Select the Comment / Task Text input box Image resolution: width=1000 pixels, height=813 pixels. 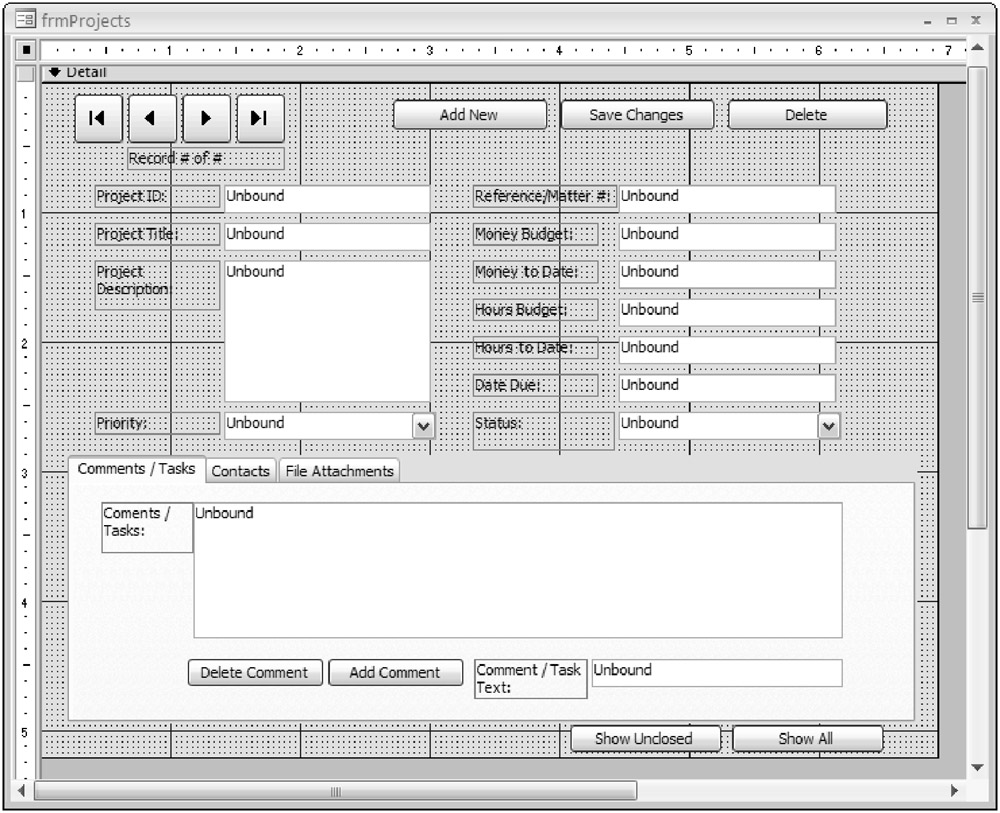[716, 673]
